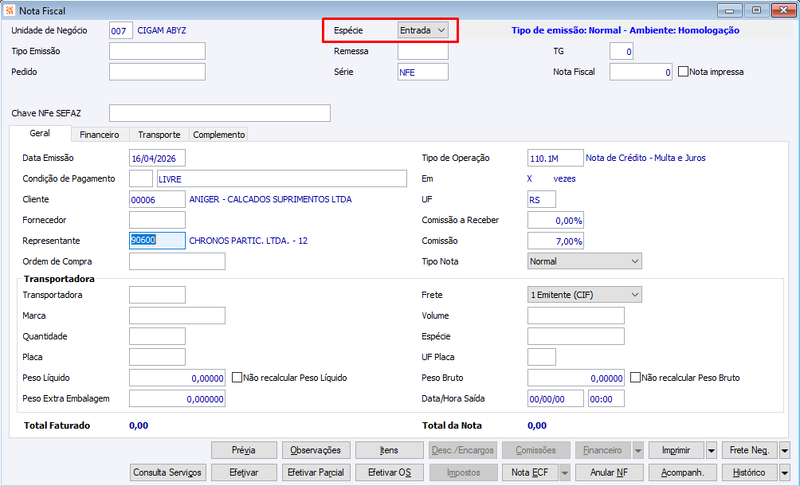Click the Cliente code field 00006
The image size is (800, 486).
click(x=157, y=199)
